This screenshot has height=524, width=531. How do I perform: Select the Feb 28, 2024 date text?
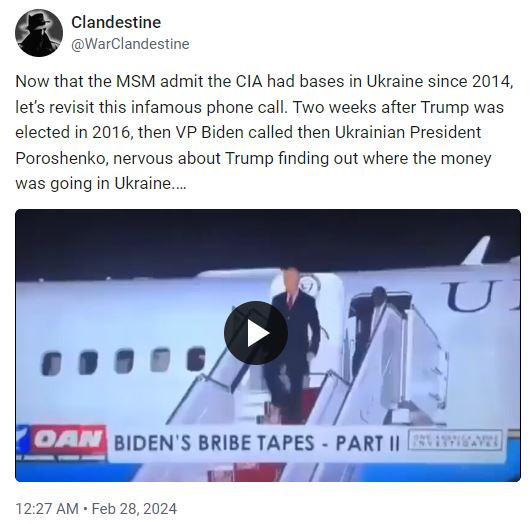134,509
